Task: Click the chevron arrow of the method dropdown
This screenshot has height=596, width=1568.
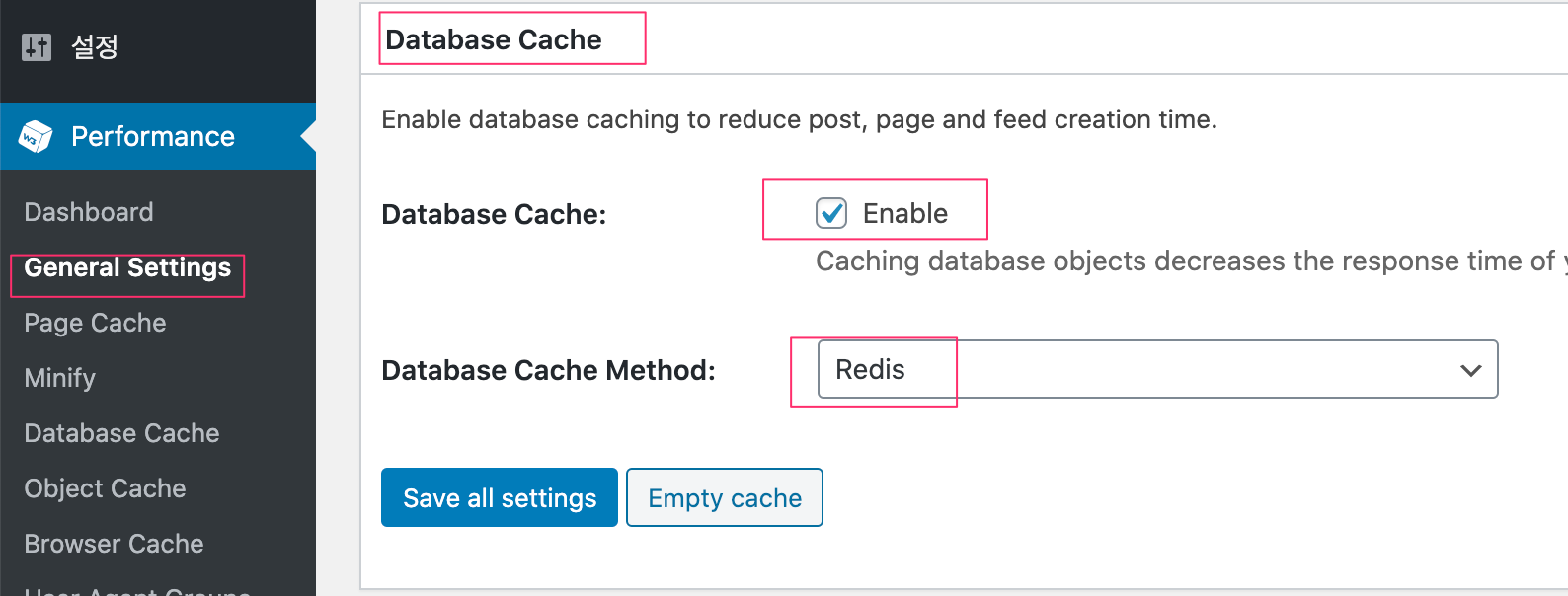Action: click(x=1470, y=370)
